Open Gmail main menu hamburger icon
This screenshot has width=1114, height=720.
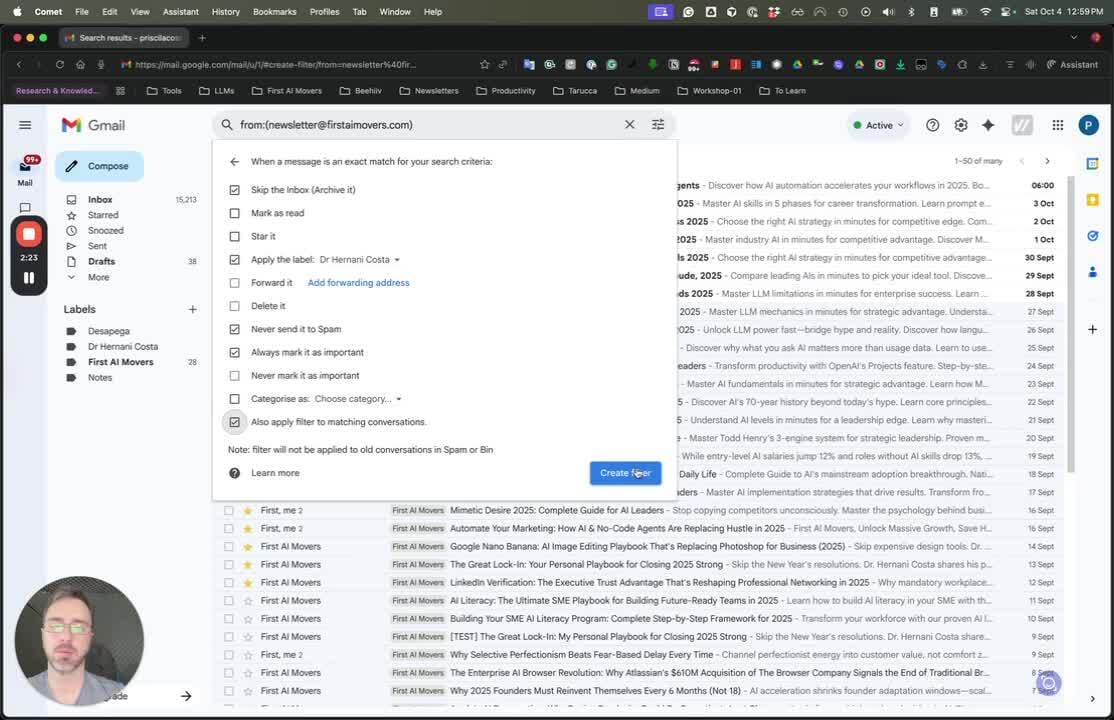pyautogui.click(x=25, y=125)
